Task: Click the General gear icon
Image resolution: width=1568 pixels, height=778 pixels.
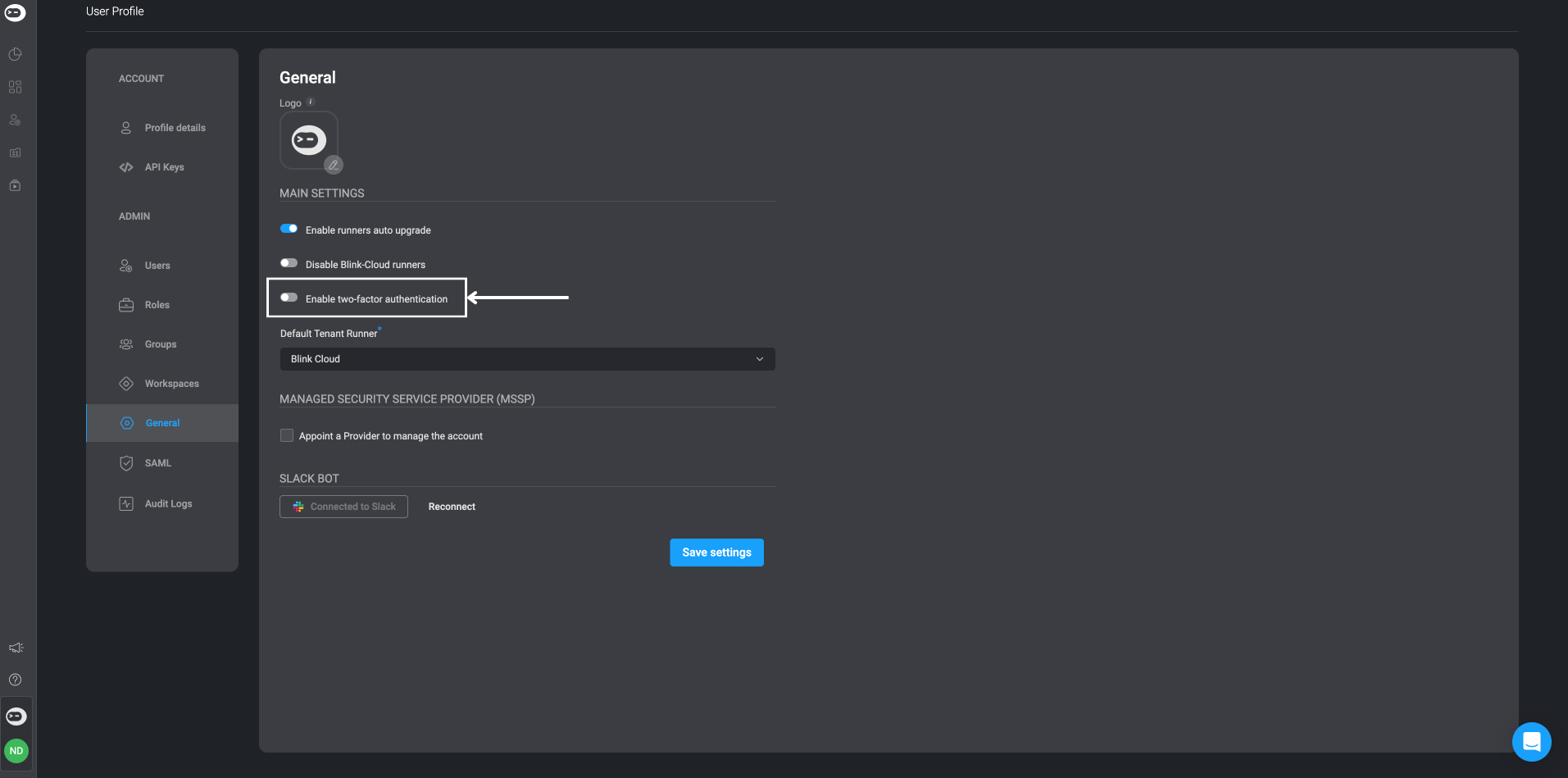Action: tap(127, 423)
